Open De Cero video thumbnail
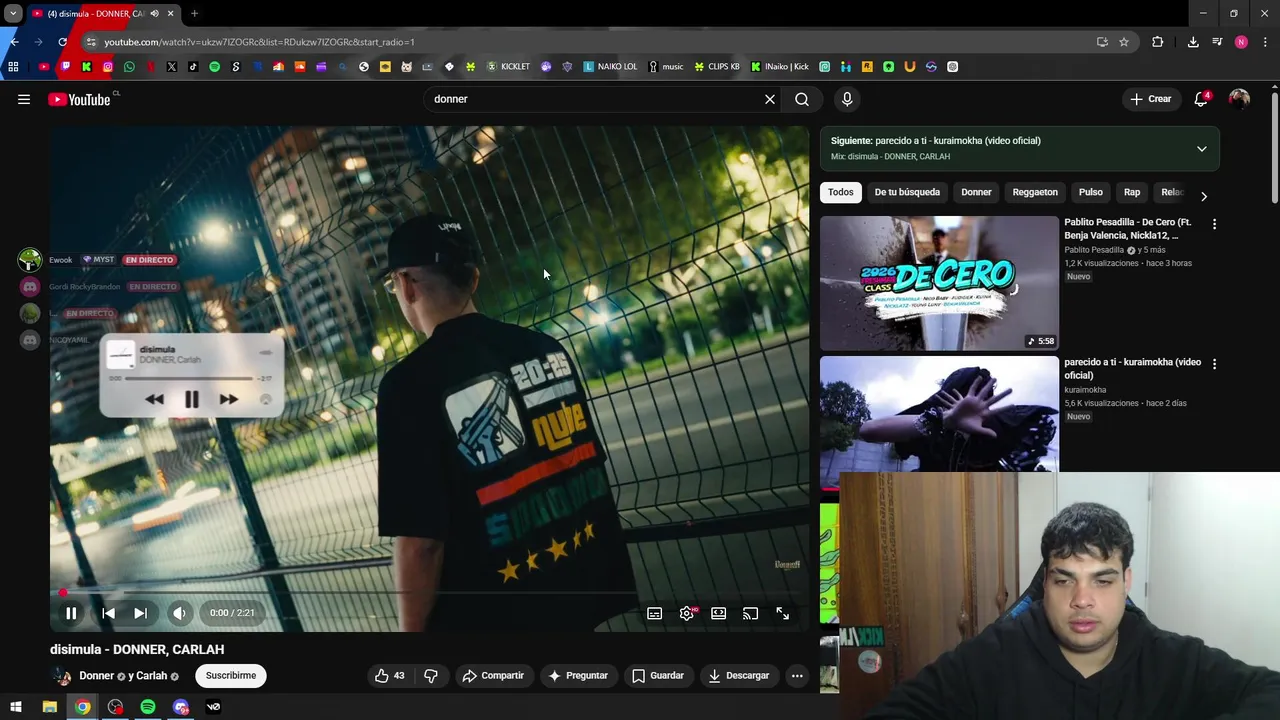This screenshot has height=720, width=1280. (939, 283)
